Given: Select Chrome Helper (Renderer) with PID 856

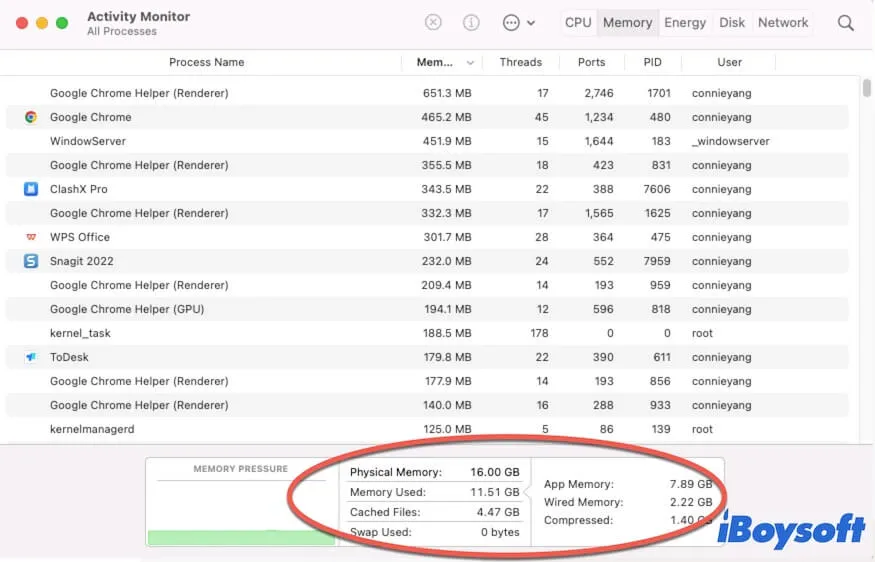Looking at the screenshot, I should [427, 381].
